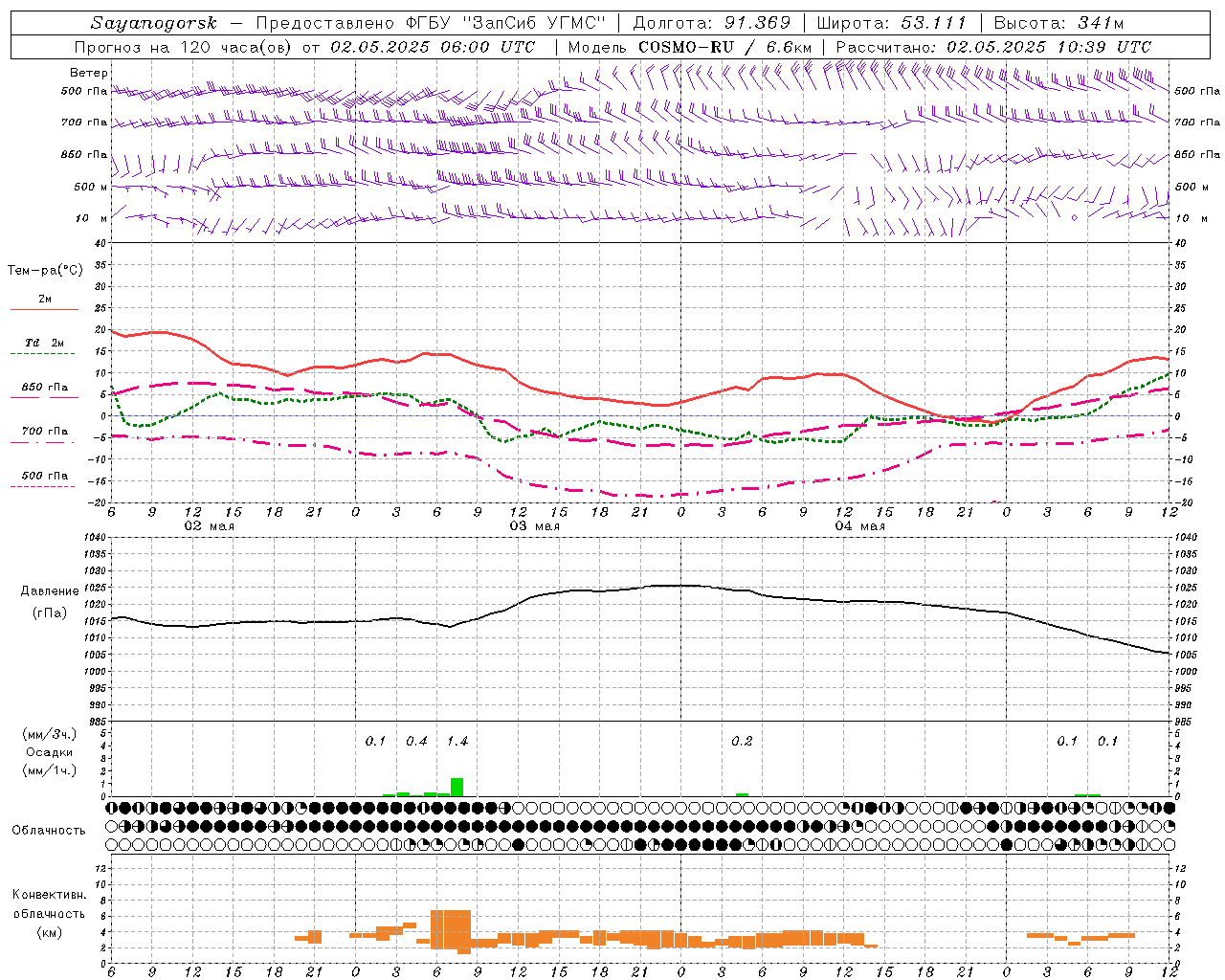Click the 04 мая date label
Viewport: 1225px width, 980px height.
(x=859, y=526)
